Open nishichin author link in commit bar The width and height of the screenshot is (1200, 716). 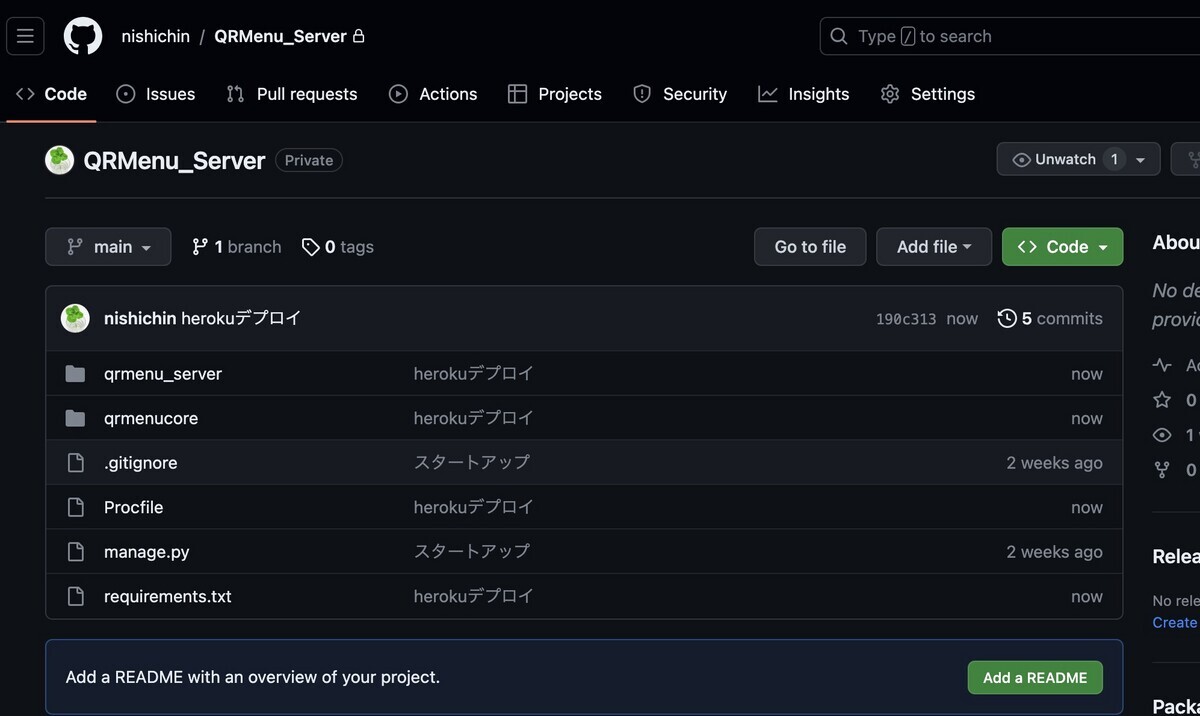click(140, 318)
